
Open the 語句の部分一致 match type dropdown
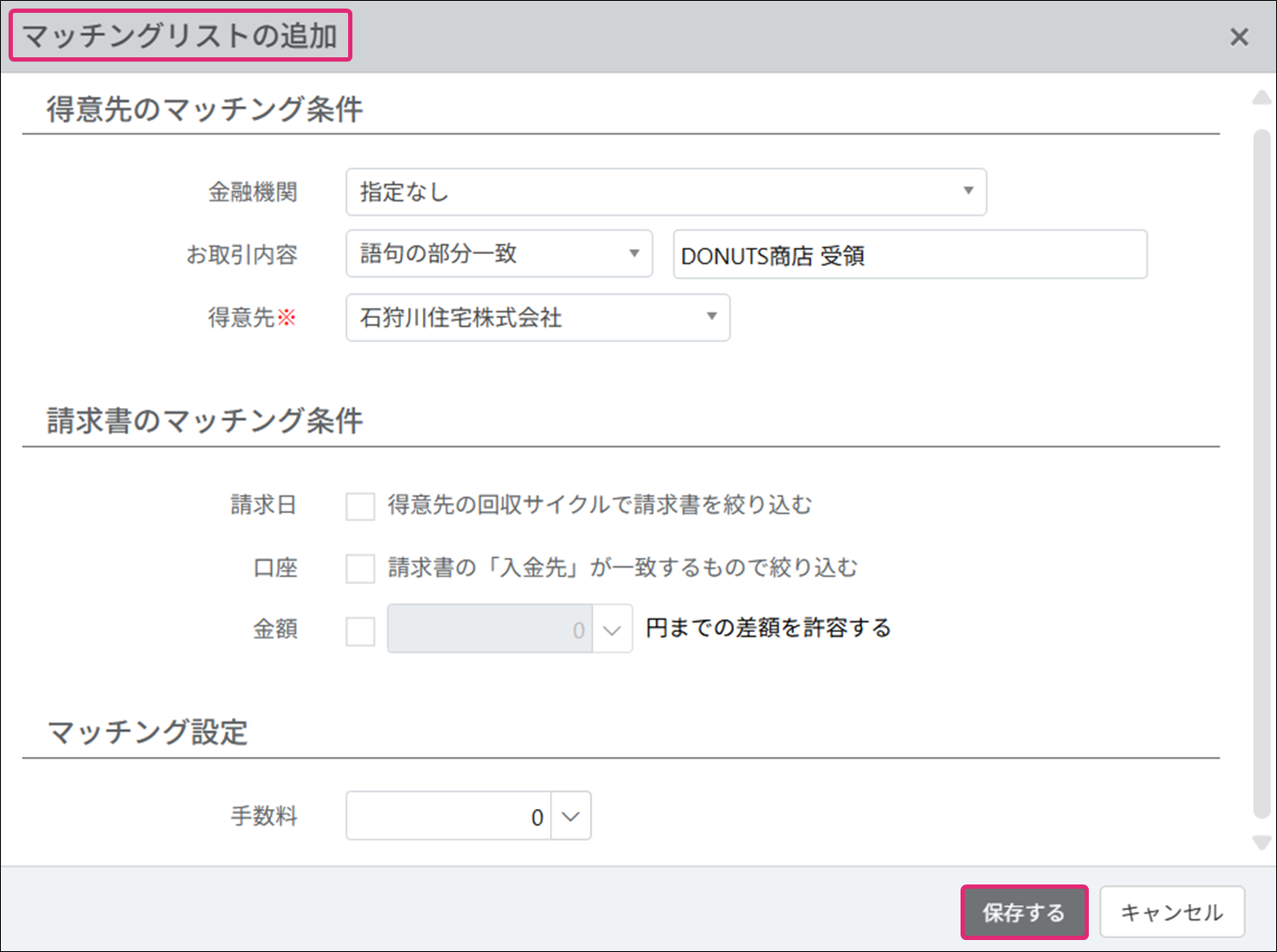click(x=499, y=253)
